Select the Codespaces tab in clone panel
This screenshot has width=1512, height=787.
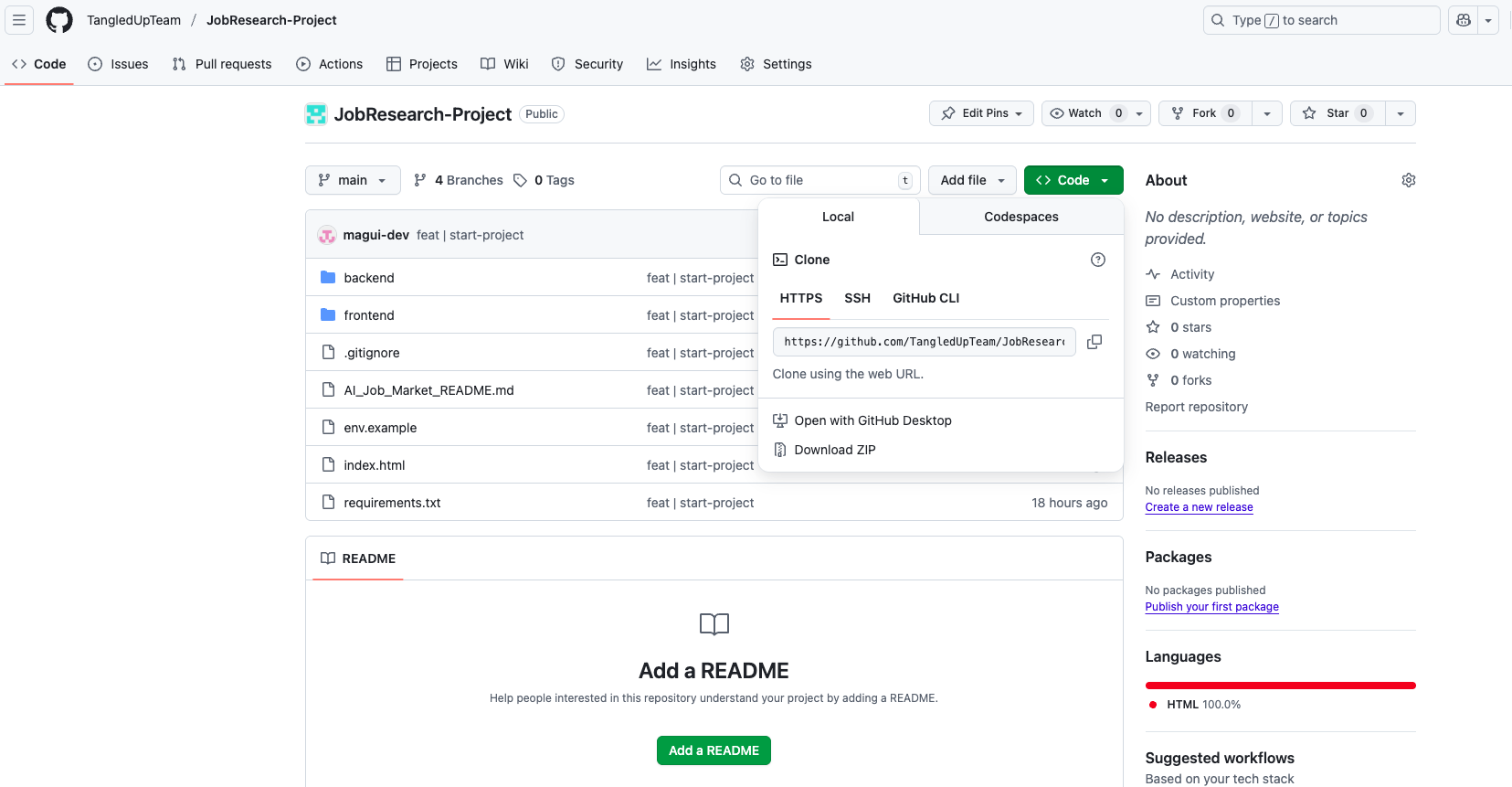pos(1021,217)
